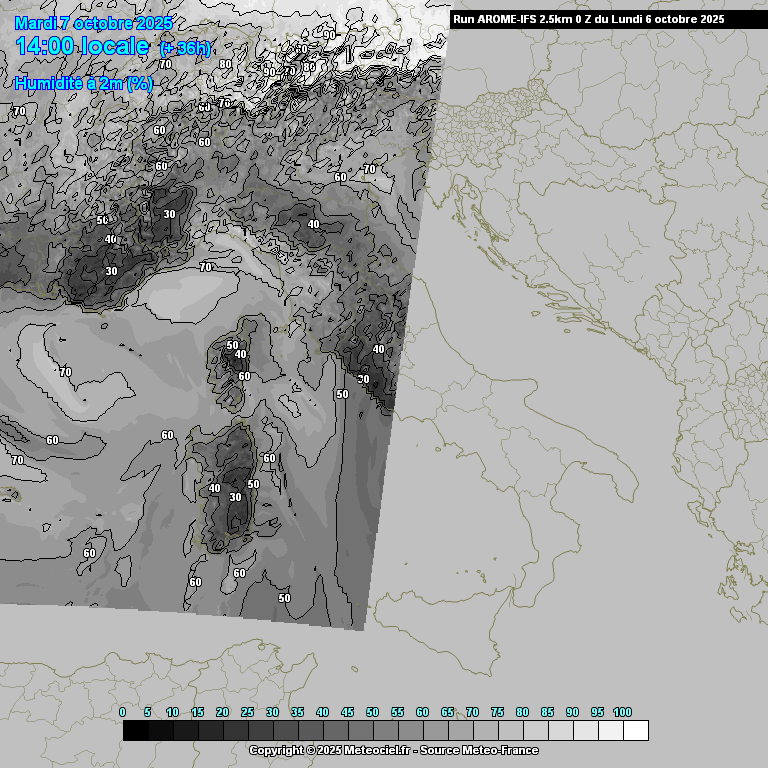Pick the legend swatch labeled 75

coord(510,731)
